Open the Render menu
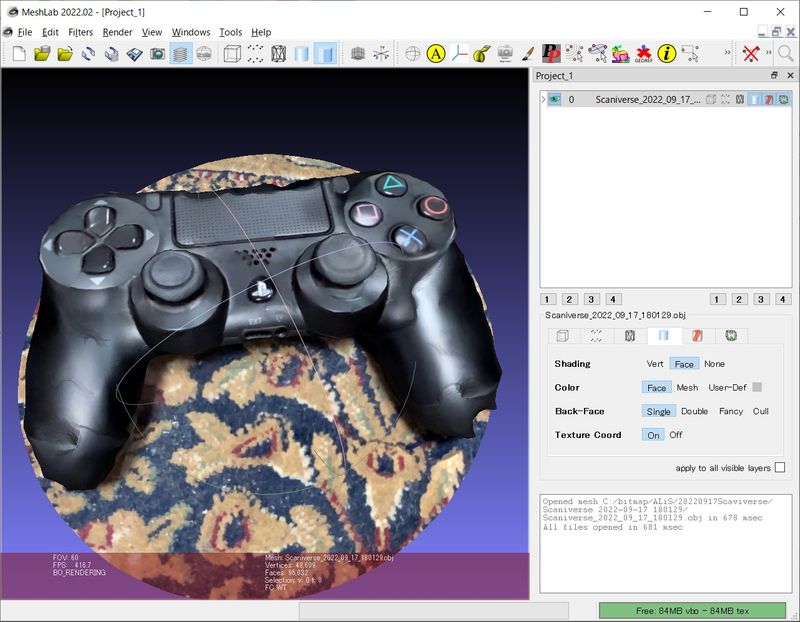The height and width of the screenshot is (622, 800). tap(117, 32)
